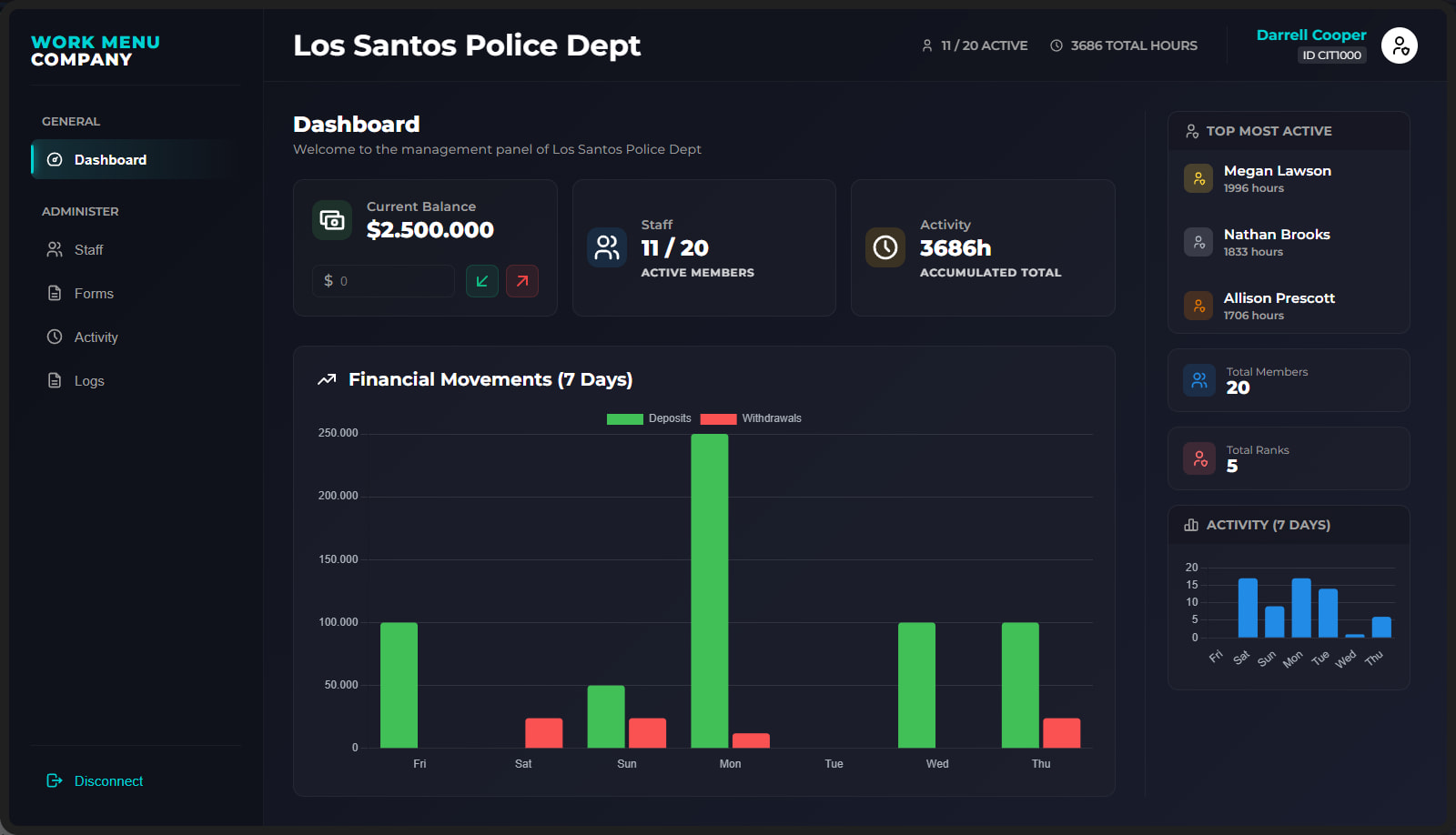Click the Work Menu Company logo

coord(96,51)
